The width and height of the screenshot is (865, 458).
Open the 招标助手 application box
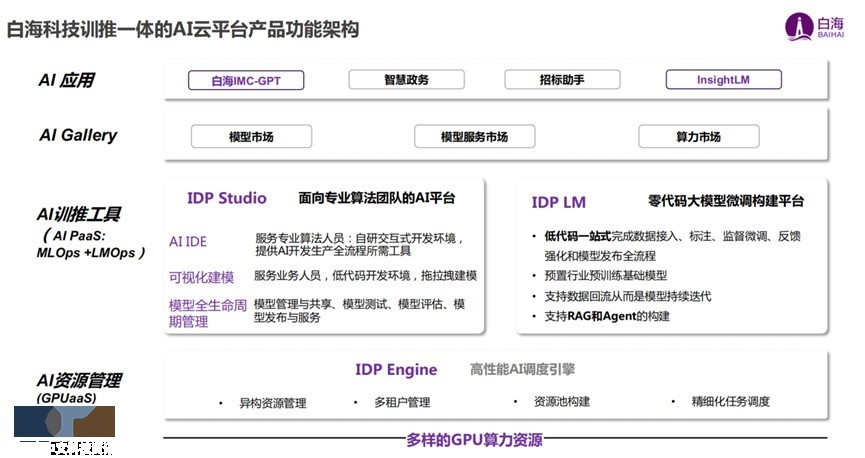coord(562,79)
